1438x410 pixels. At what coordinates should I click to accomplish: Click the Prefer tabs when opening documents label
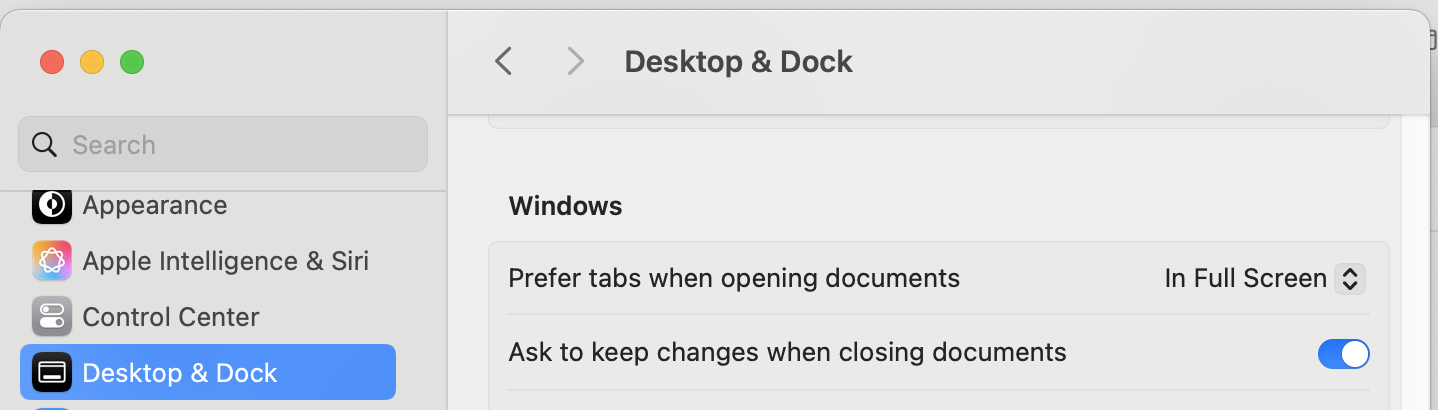click(734, 278)
